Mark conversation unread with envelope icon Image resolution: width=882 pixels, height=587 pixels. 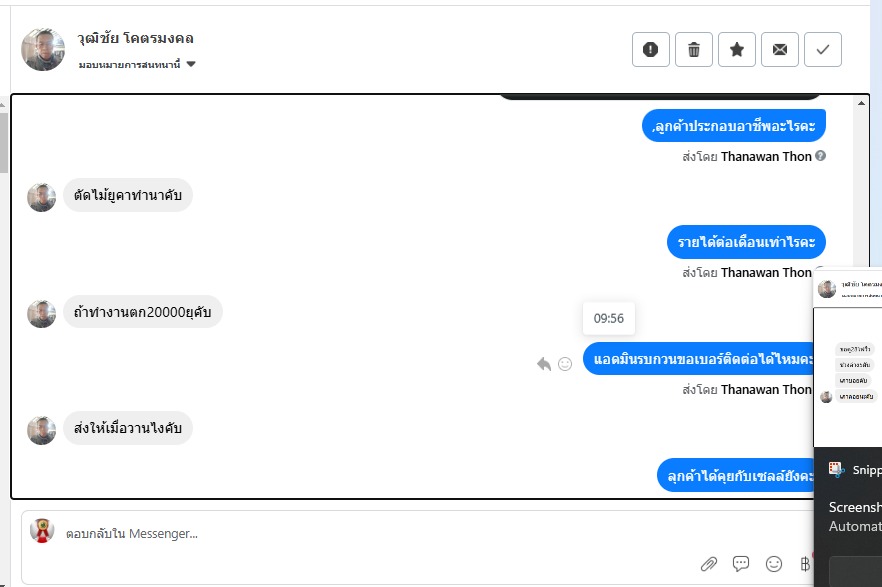coord(780,50)
